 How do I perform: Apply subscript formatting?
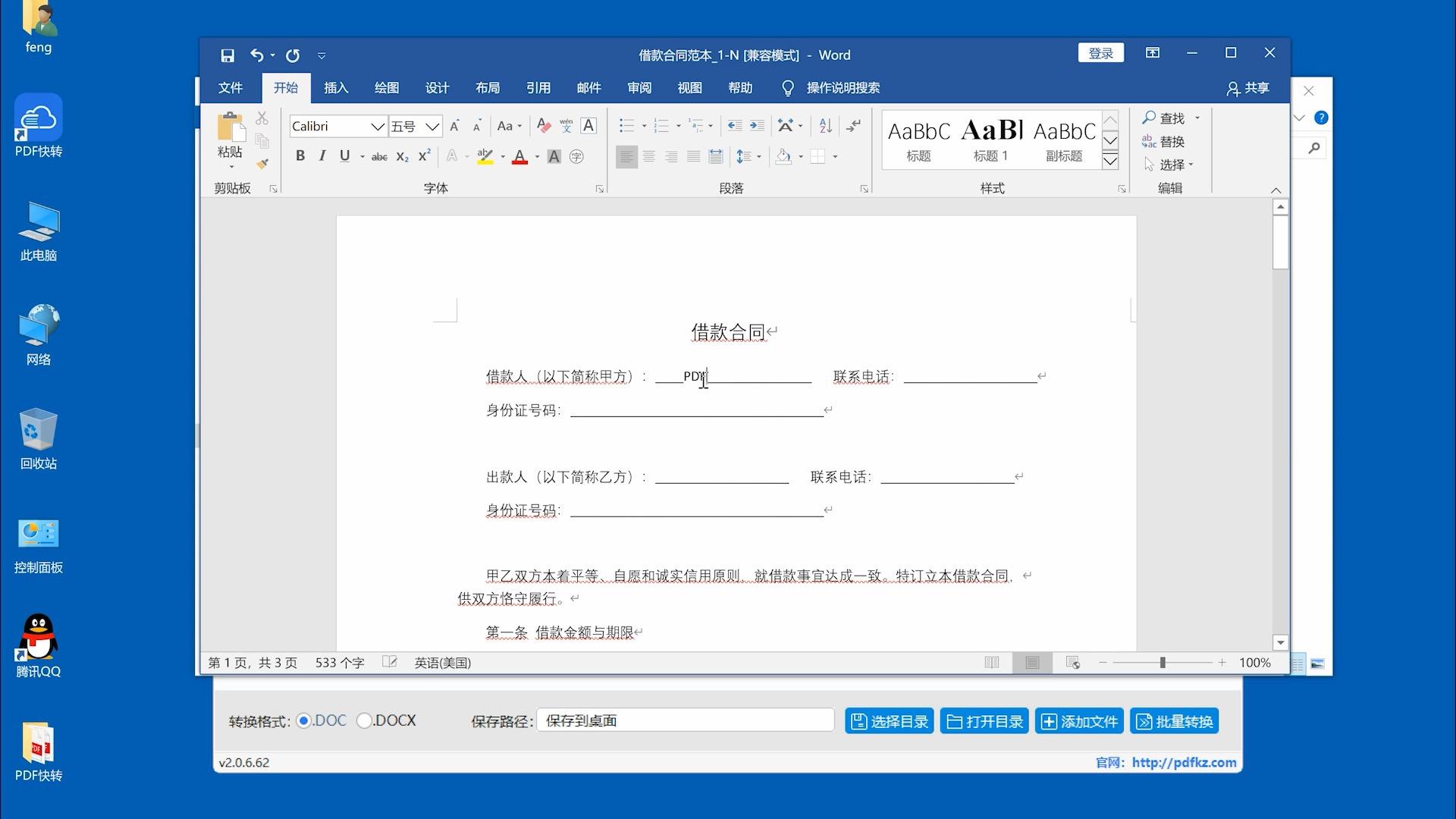402,157
